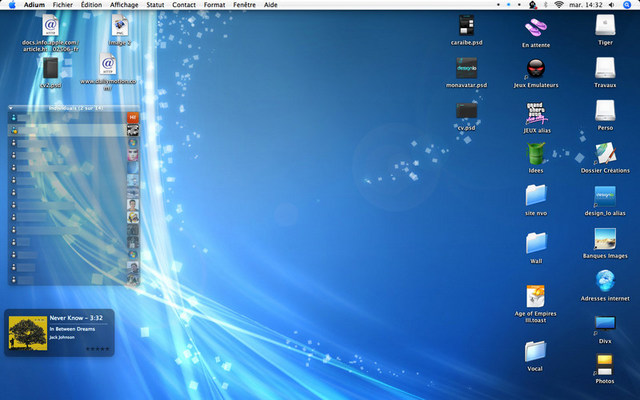Open the Aide menu
The width and height of the screenshot is (640, 400).
coord(271,5)
